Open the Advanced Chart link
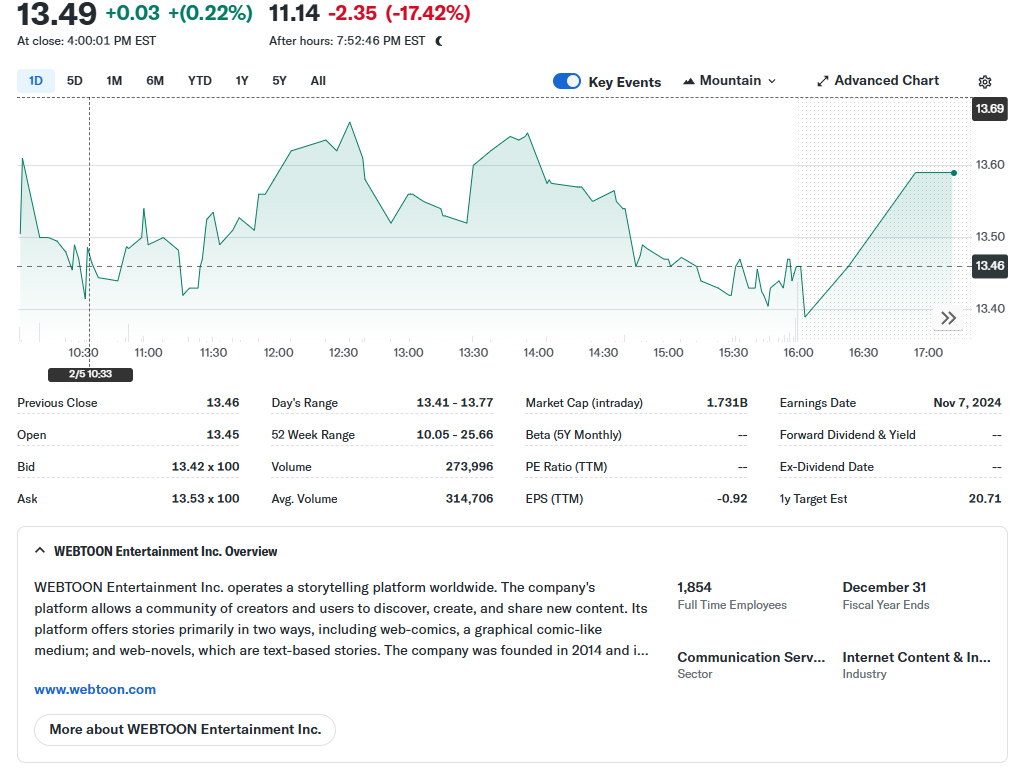Screen dimensions: 1023x773 point(878,81)
